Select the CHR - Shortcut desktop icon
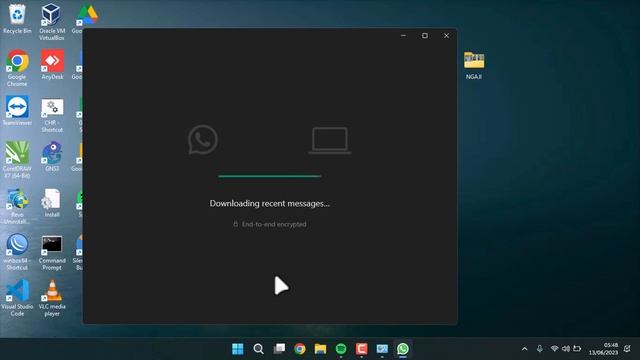This screenshot has width=640, height=360. (x=52, y=114)
